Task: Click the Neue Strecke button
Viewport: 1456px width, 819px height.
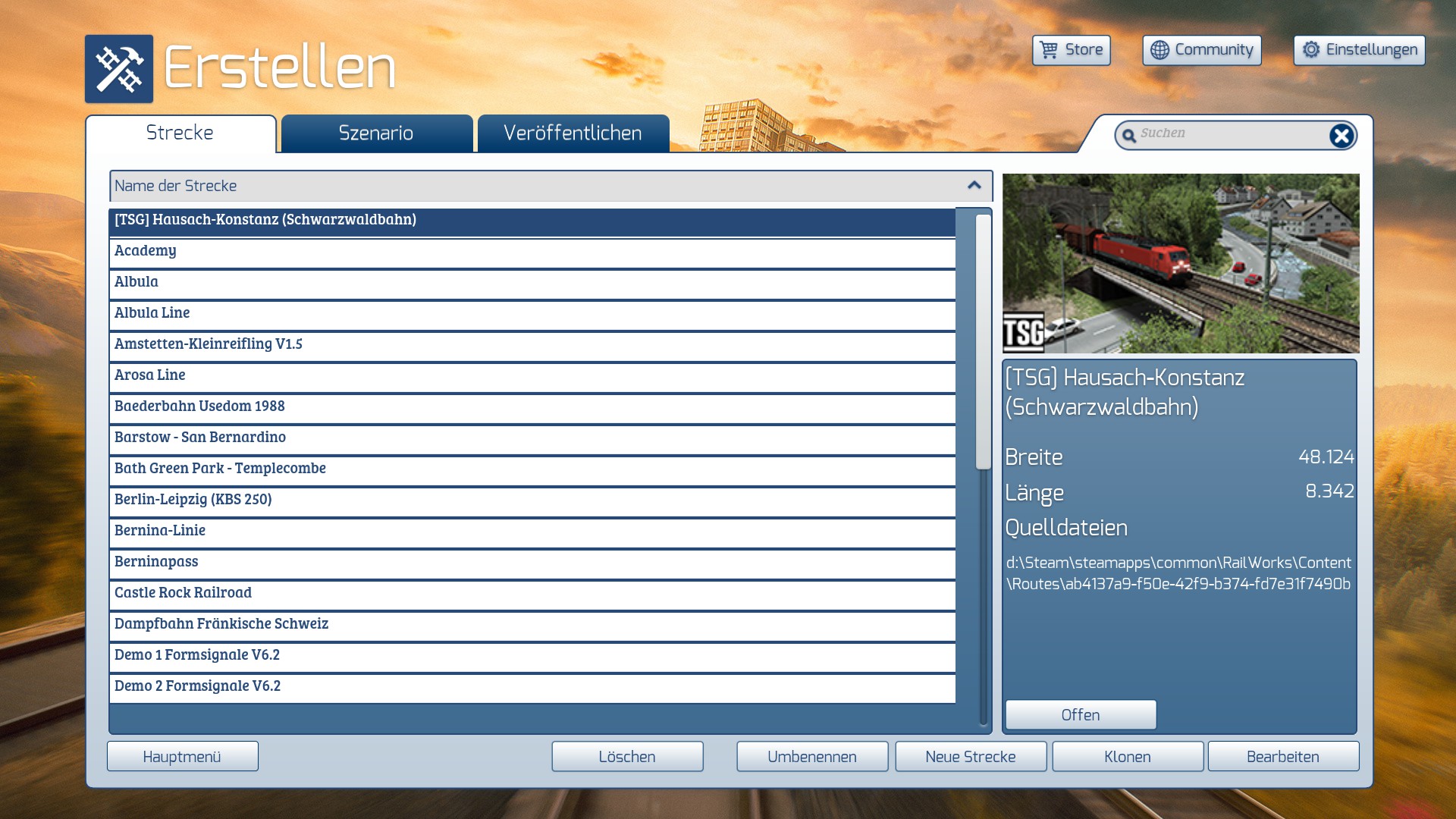Action: point(970,757)
